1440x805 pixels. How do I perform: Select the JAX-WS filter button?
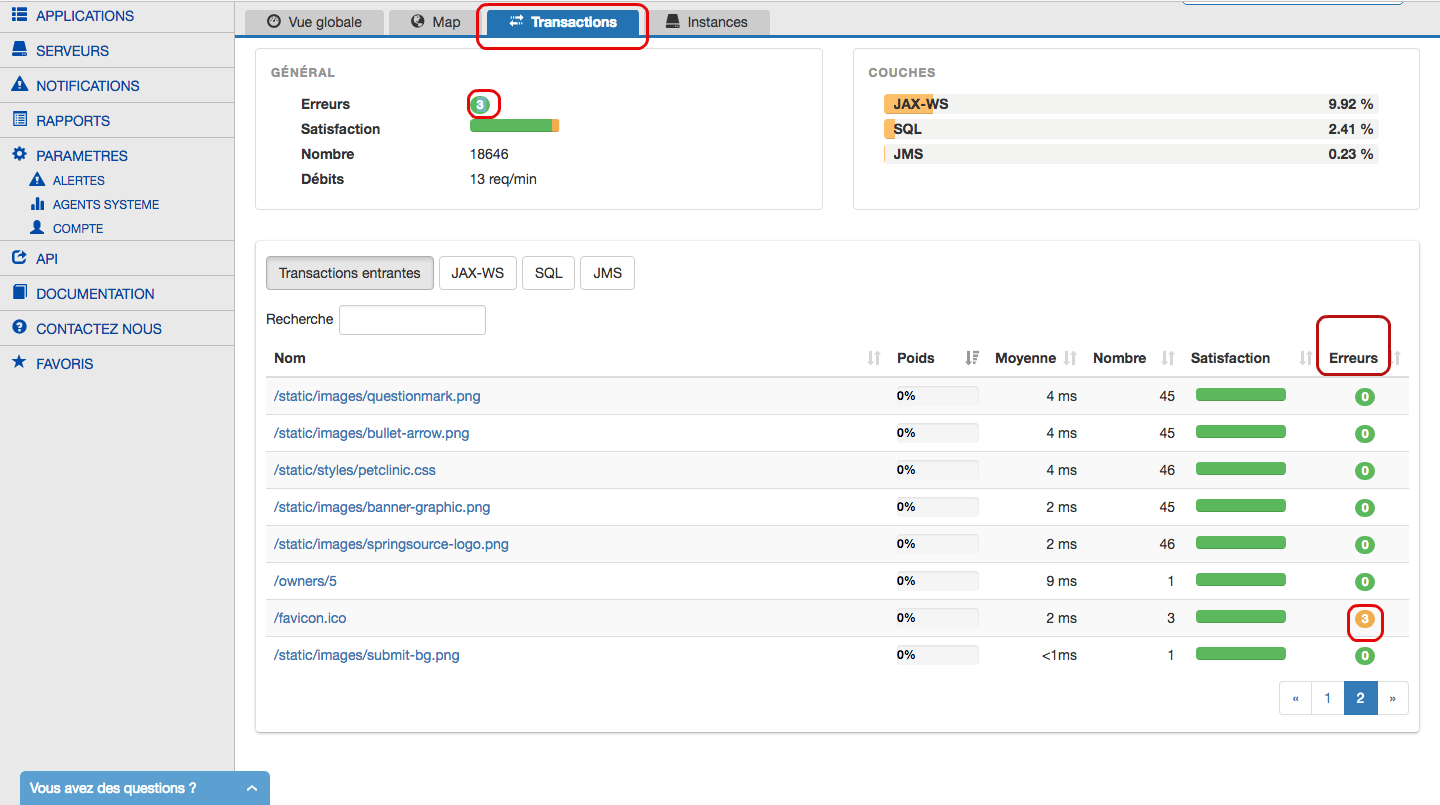[x=477, y=273]
